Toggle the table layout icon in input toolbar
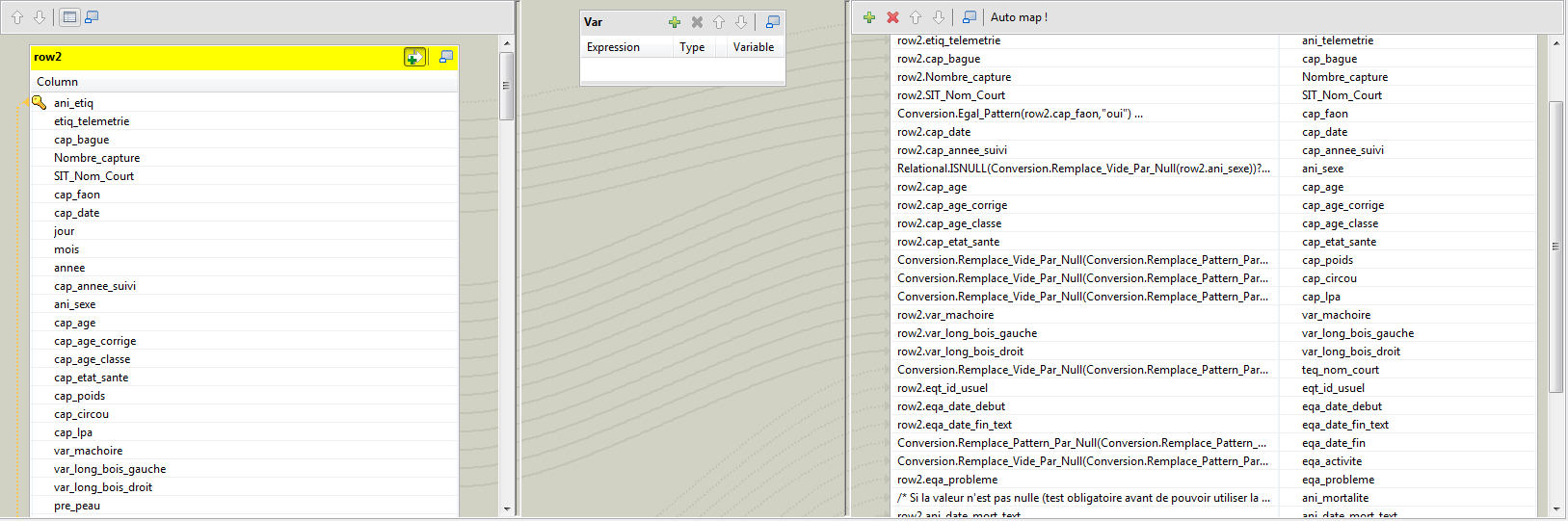This screenshot has height=521, width=1568. tap(69, 17)
